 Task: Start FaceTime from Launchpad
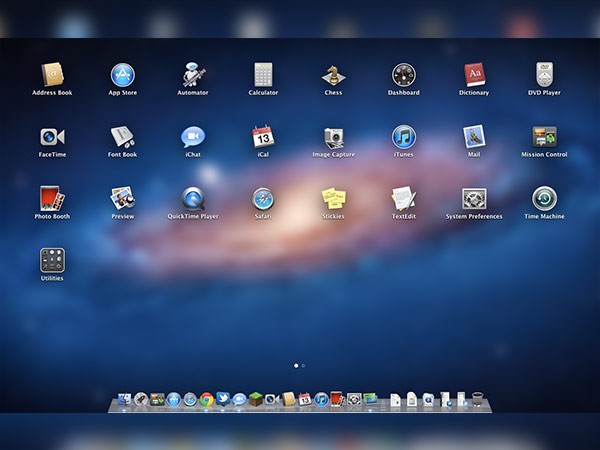(52, 137)
